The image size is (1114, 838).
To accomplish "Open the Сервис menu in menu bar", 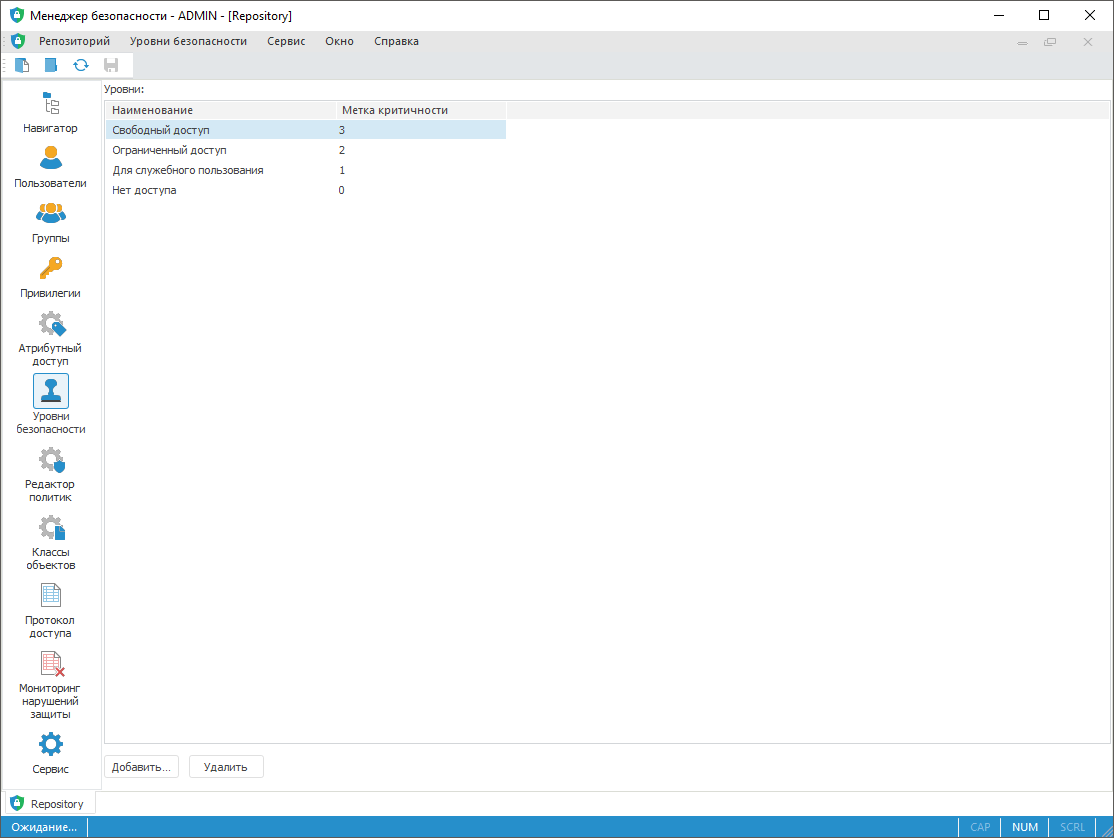I will 286,41.
